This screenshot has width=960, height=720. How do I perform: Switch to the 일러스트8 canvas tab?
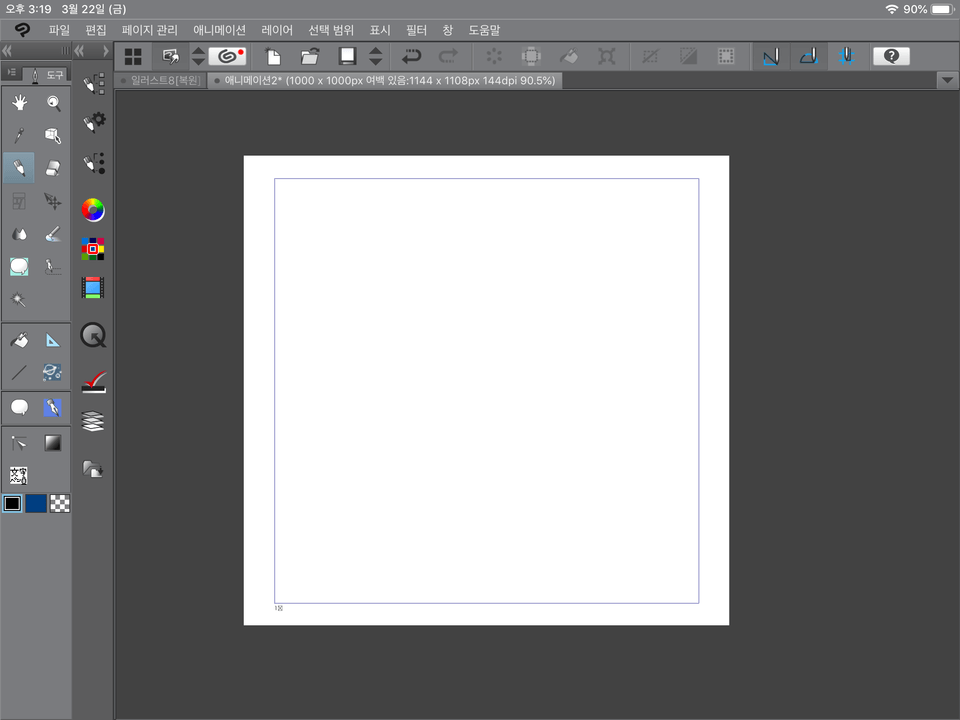tap(165, 81)
